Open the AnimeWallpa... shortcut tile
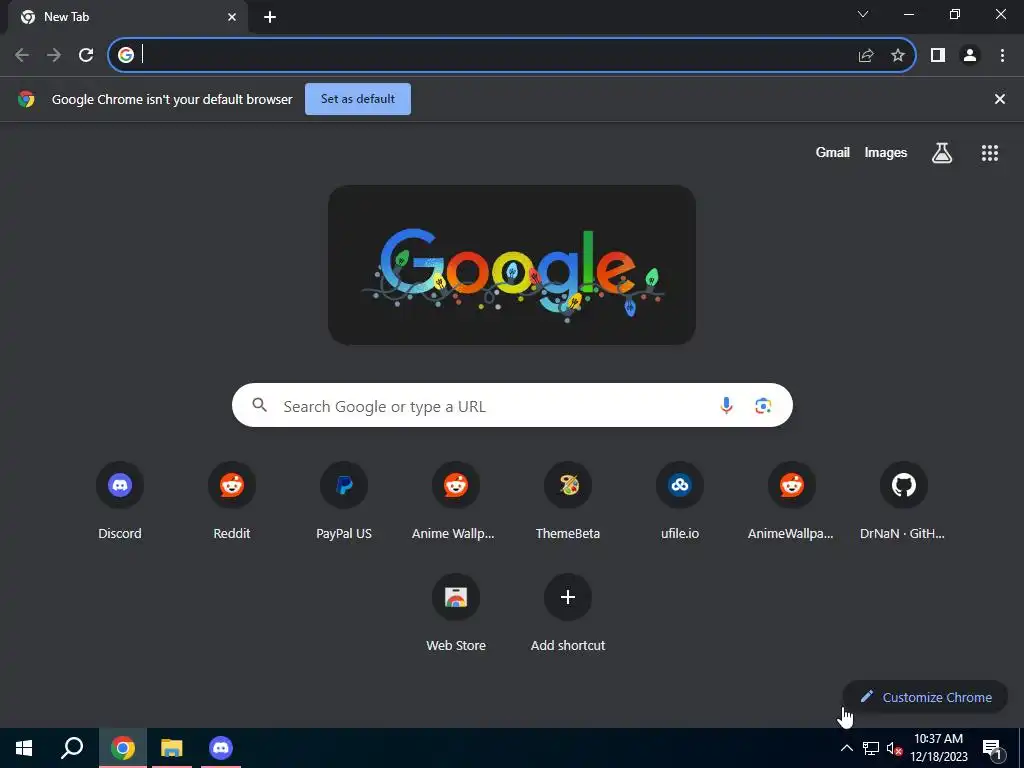This screenshot has width=1024, height=768. [792, 501]
